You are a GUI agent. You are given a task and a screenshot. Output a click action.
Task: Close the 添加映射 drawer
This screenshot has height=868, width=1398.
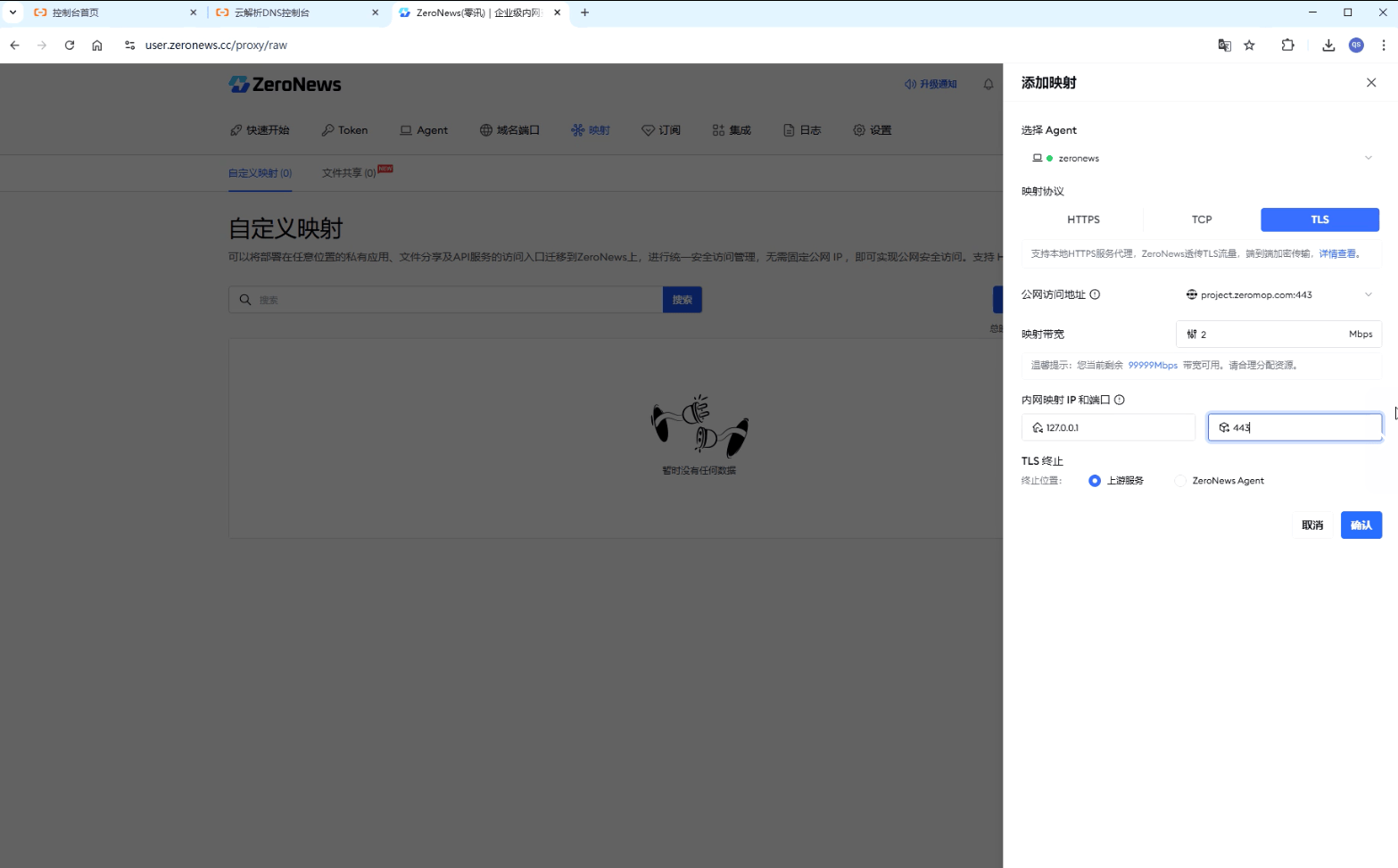[1371, 83]
